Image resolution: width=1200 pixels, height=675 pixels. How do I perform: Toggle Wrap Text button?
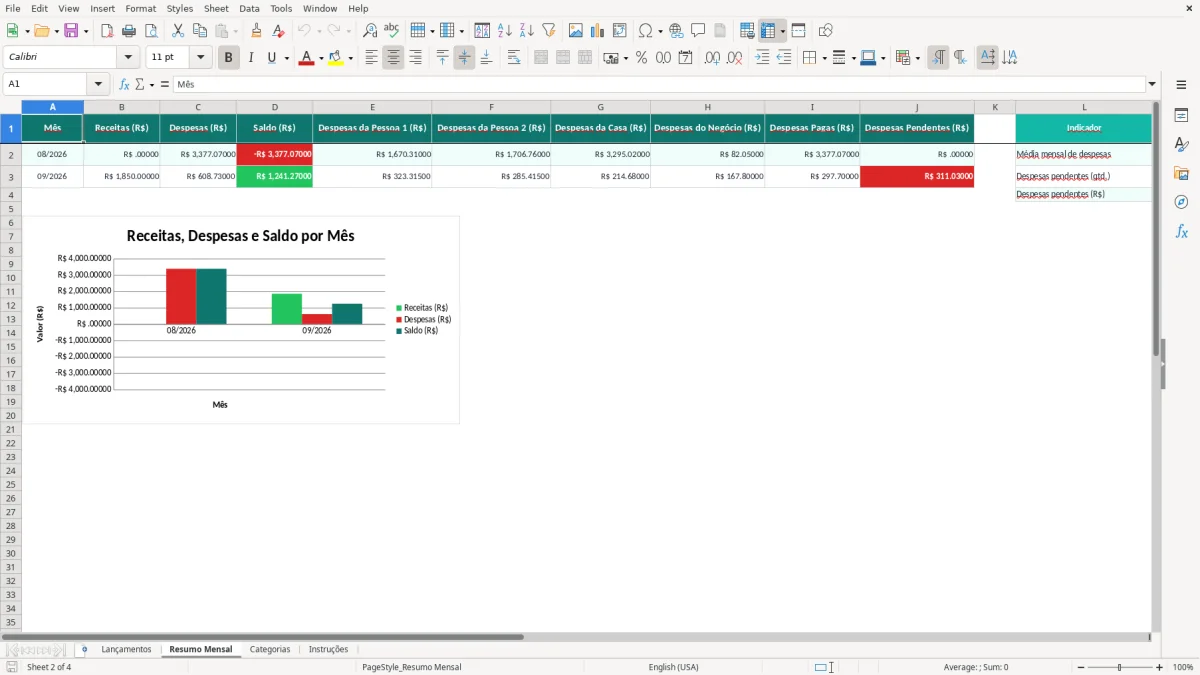[513, 58]
